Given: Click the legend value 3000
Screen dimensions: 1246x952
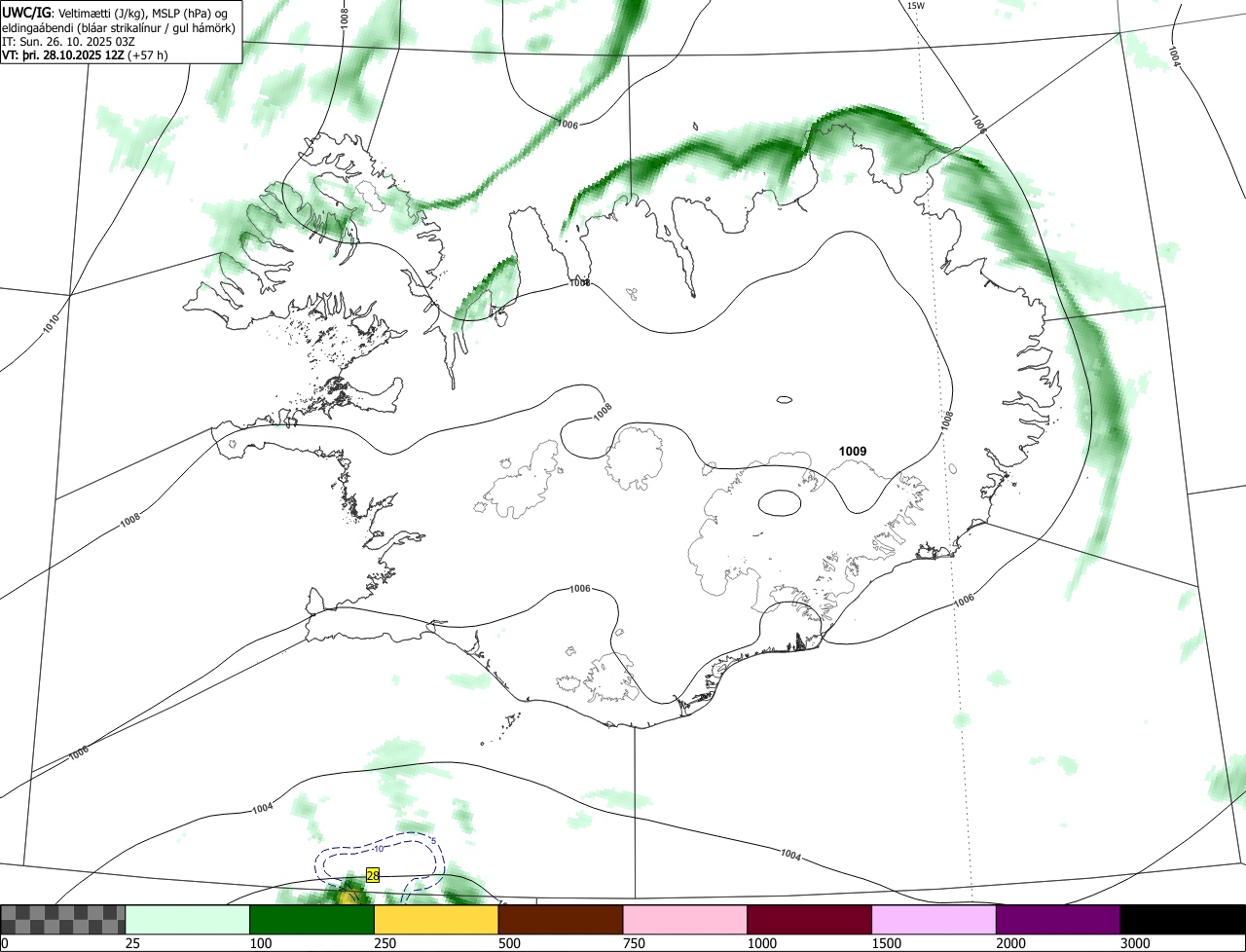Looking at the screenshot, I should coord(1133,943).
